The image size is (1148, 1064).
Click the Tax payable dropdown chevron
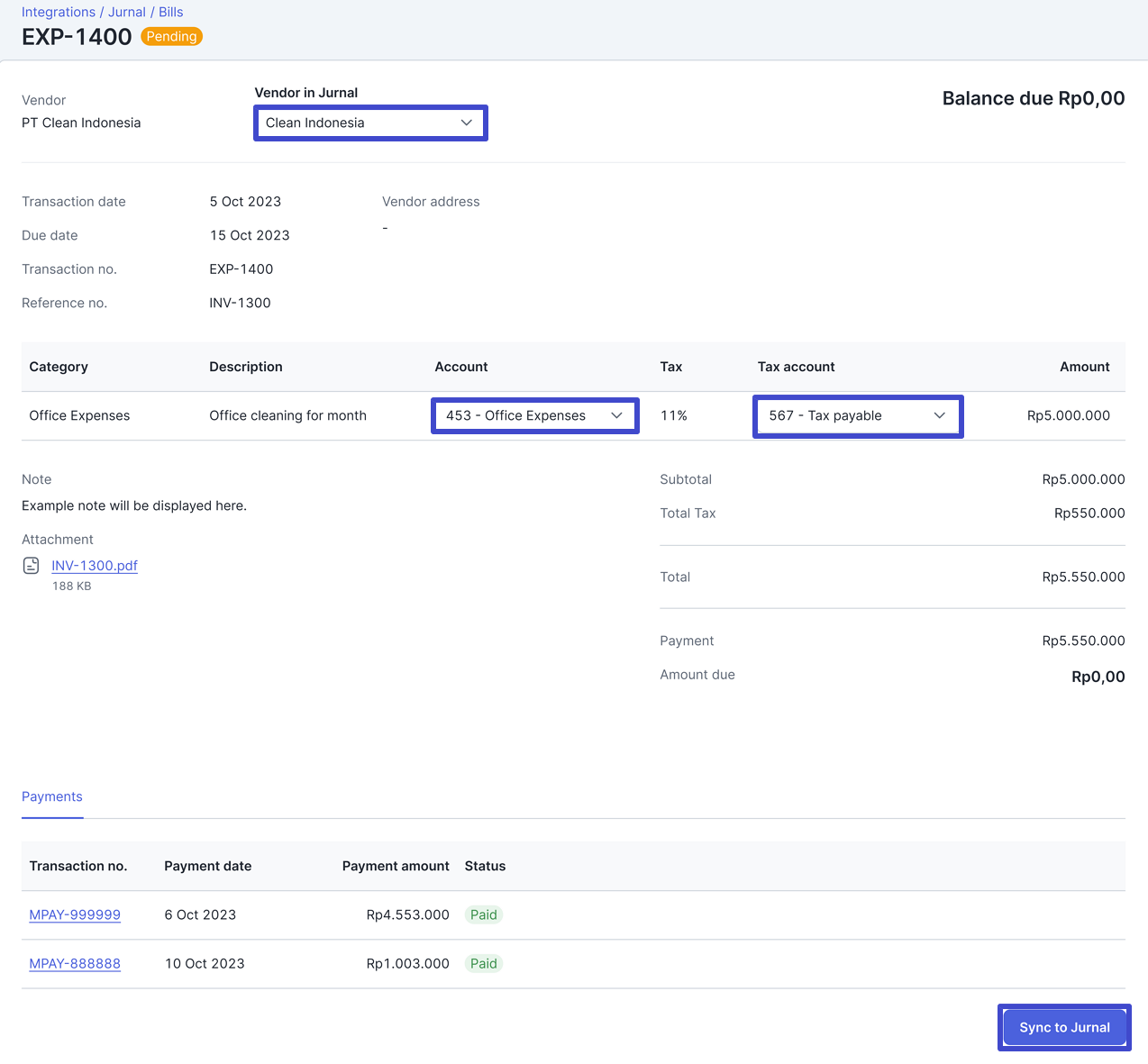940,415
